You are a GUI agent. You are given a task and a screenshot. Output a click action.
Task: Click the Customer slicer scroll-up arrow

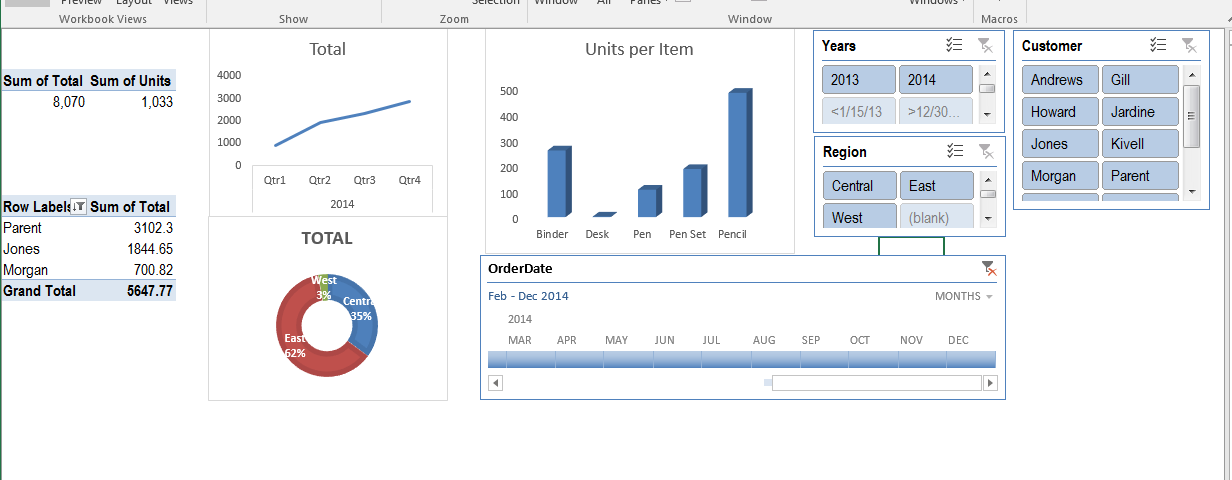pyautogui.click(x=1191, y=75)
